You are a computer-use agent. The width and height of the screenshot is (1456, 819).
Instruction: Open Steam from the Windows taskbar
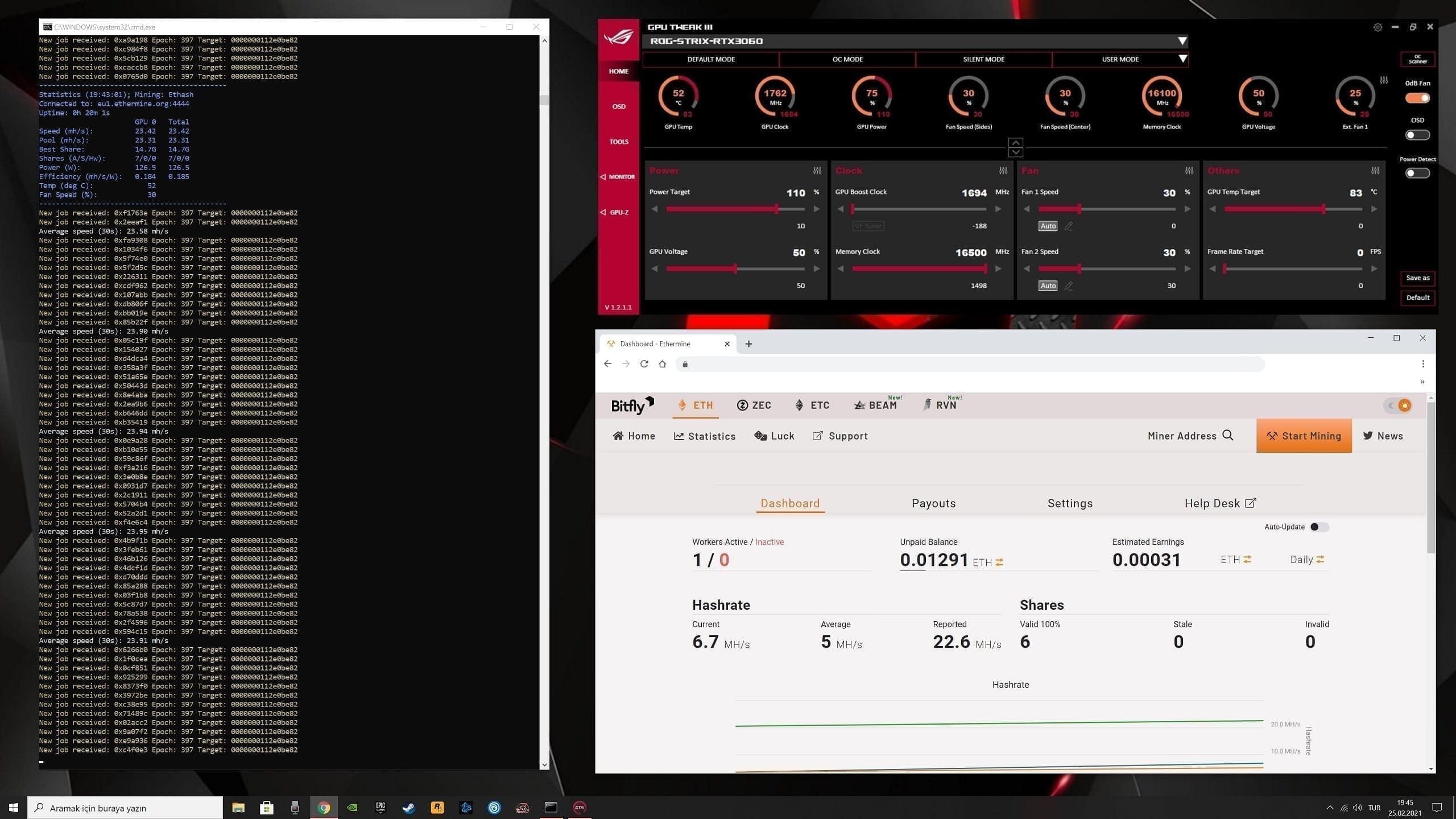tap(408, 808)
